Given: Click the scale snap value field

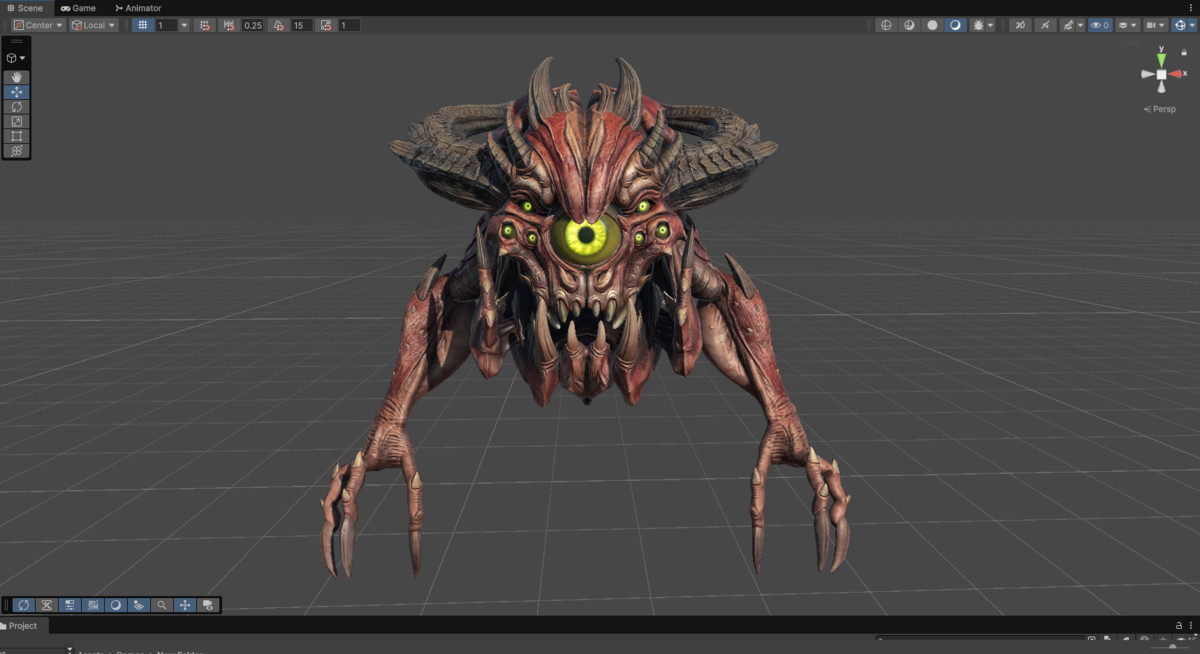Looking at the screenshot, I should coord(349,25).
